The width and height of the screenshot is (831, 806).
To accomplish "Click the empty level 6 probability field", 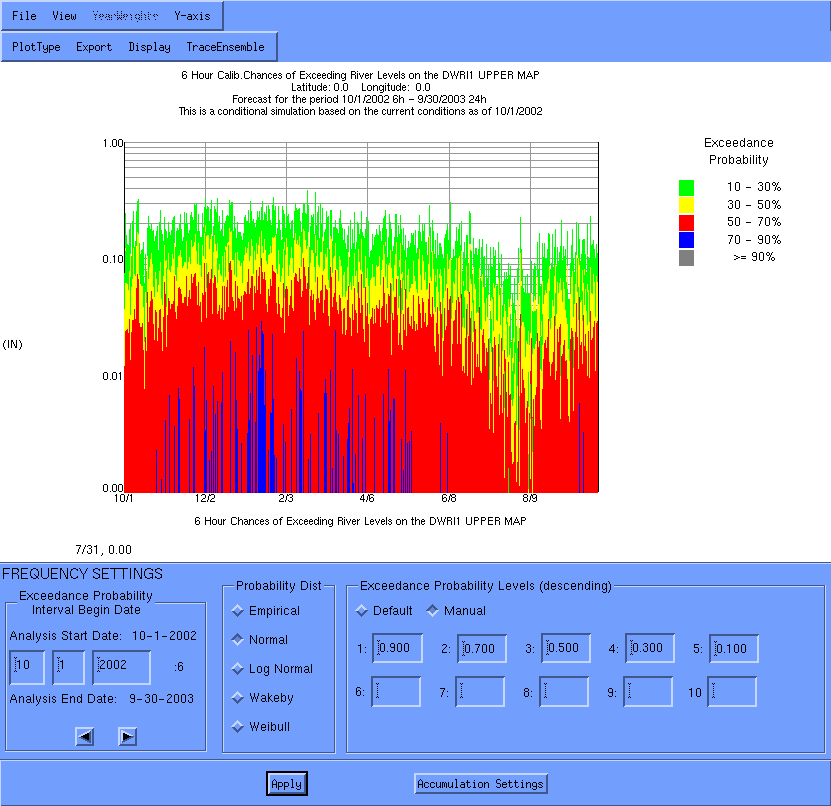I will (397, 691).
